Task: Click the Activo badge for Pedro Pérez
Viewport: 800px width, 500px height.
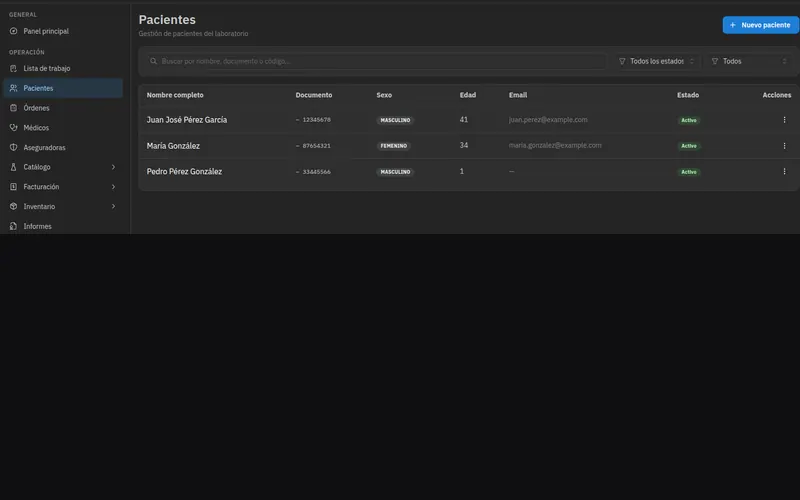Action: tap(689, 172)
